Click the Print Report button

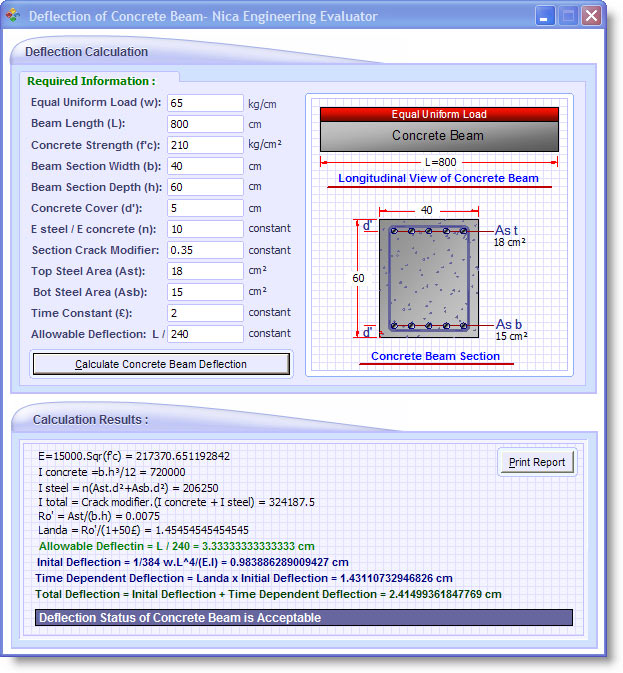click(x=537, y=462)
